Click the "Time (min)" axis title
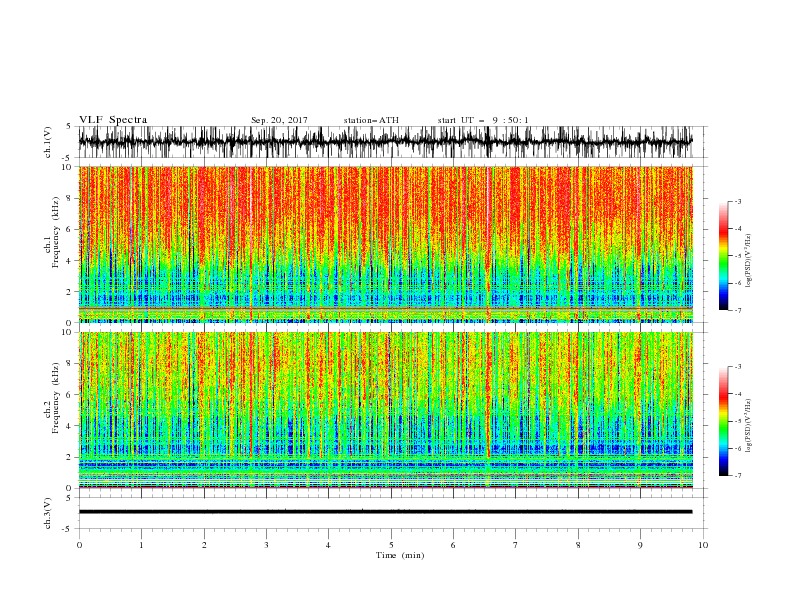The height and width of the screenshot is (612, 792). pyautogui.click(x=400, y=555)
